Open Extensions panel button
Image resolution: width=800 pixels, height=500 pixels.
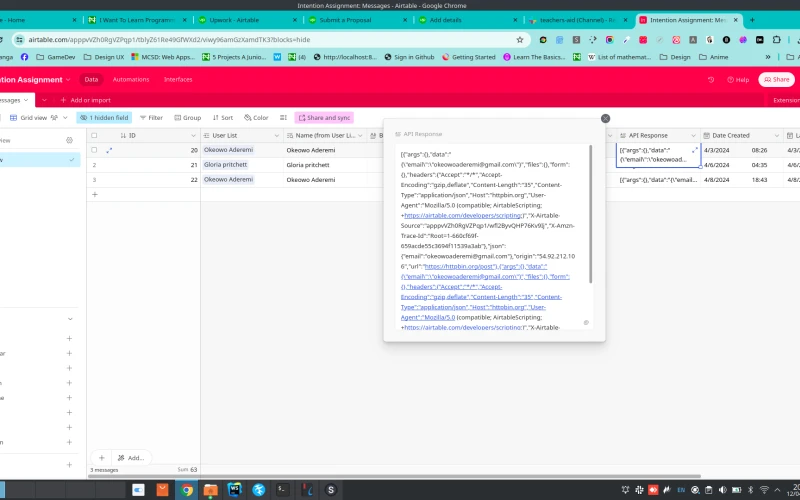tap(786, 100)
